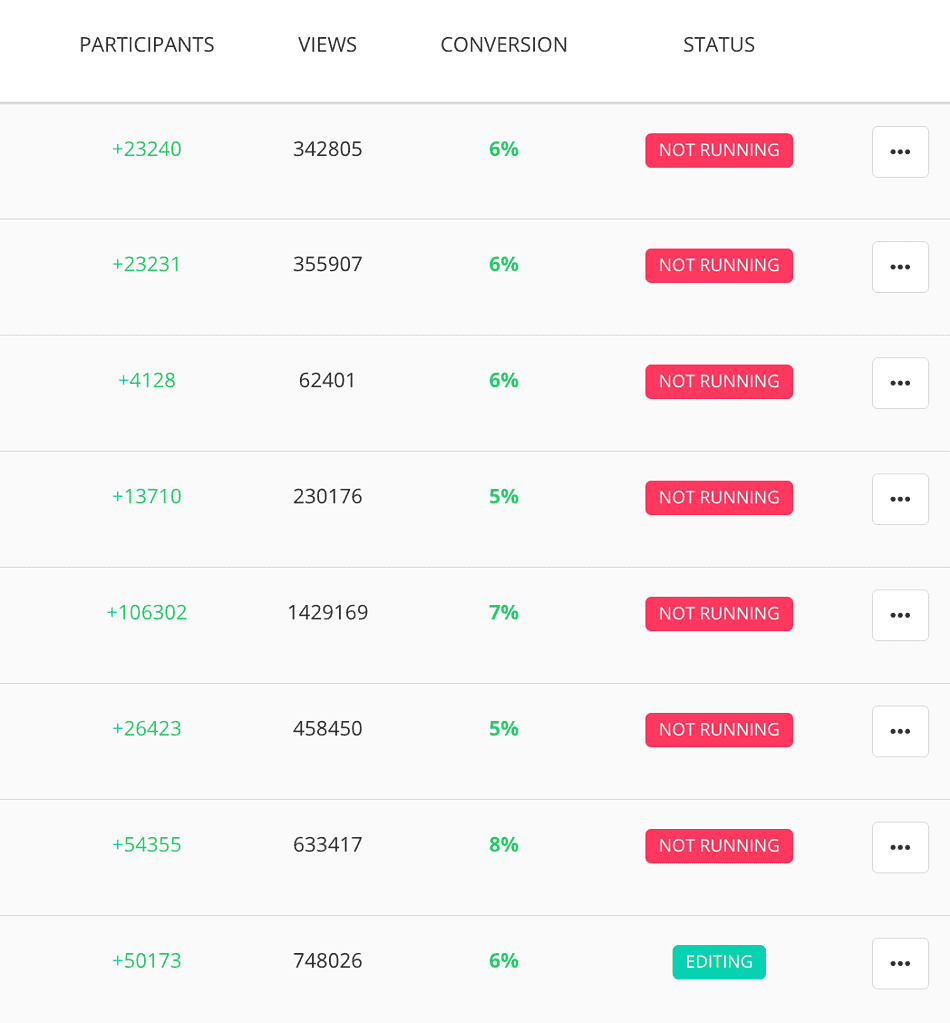Click the Not Running badge in the +106302 row
Image resolution: width=950 pixels, height=1023 pixels.
(719, 614)
